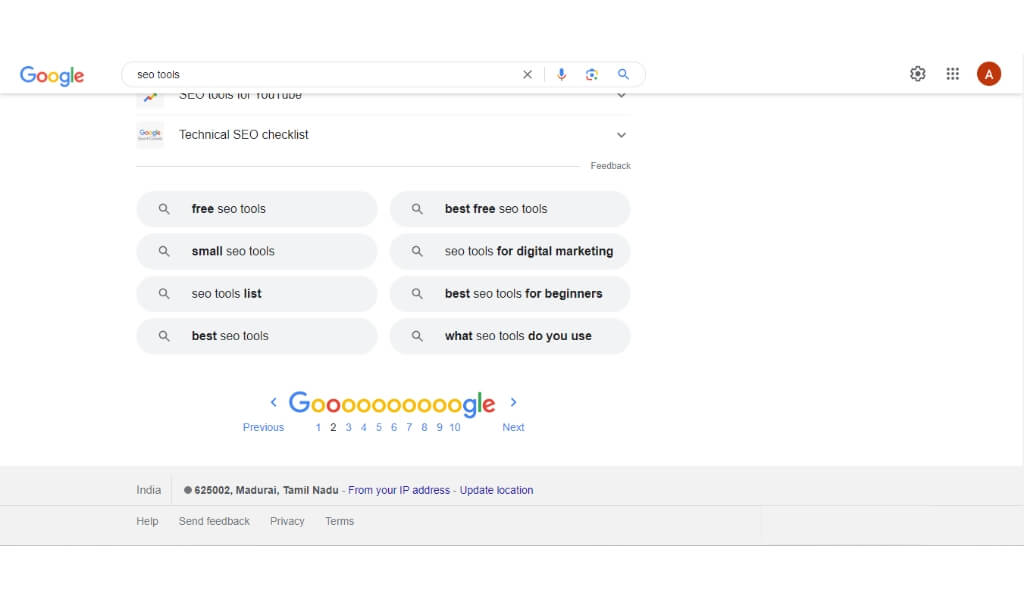Expand the Technical SEO checklist chevron
Viewport: 1024px width, 600px height.
pyautogui.click(x=621, y=135)
